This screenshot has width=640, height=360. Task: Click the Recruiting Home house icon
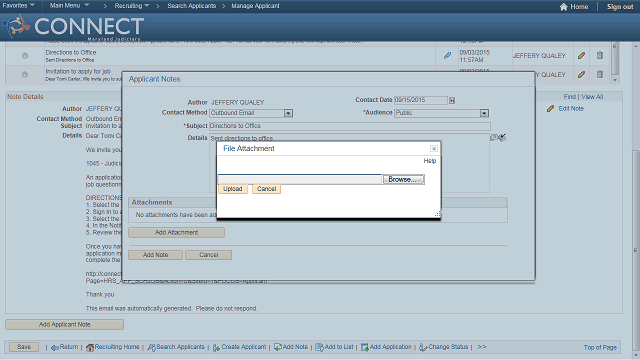(90, 347)
